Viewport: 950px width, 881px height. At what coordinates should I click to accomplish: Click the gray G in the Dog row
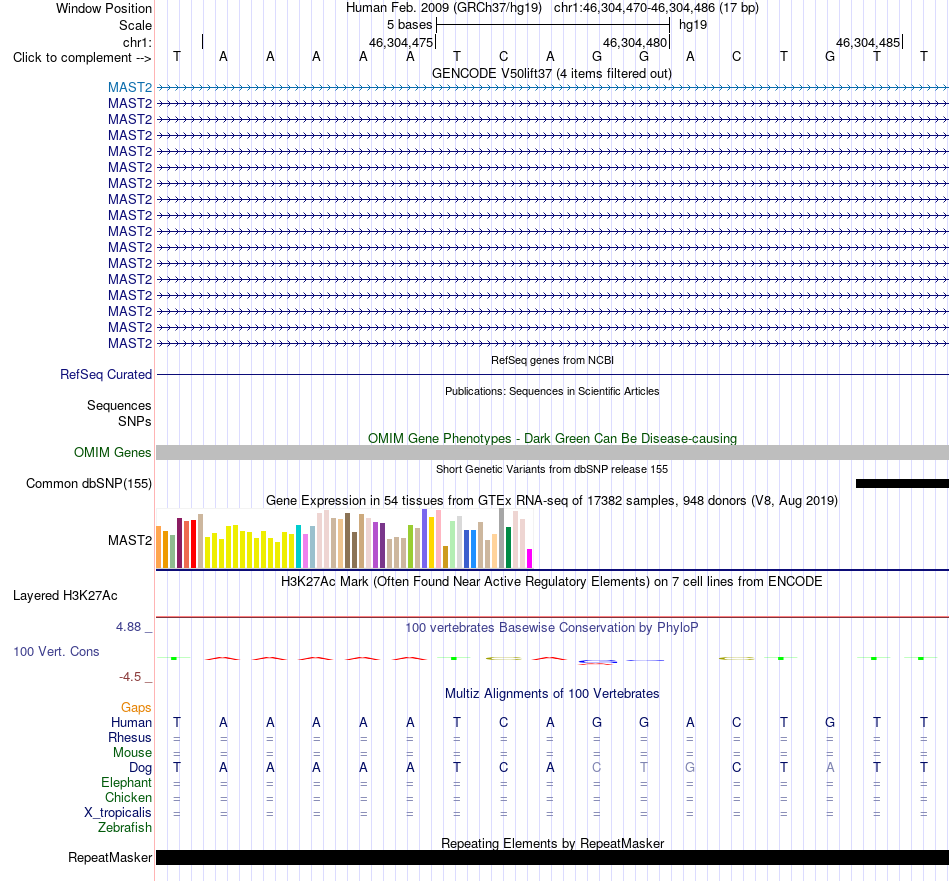point(690,768)
